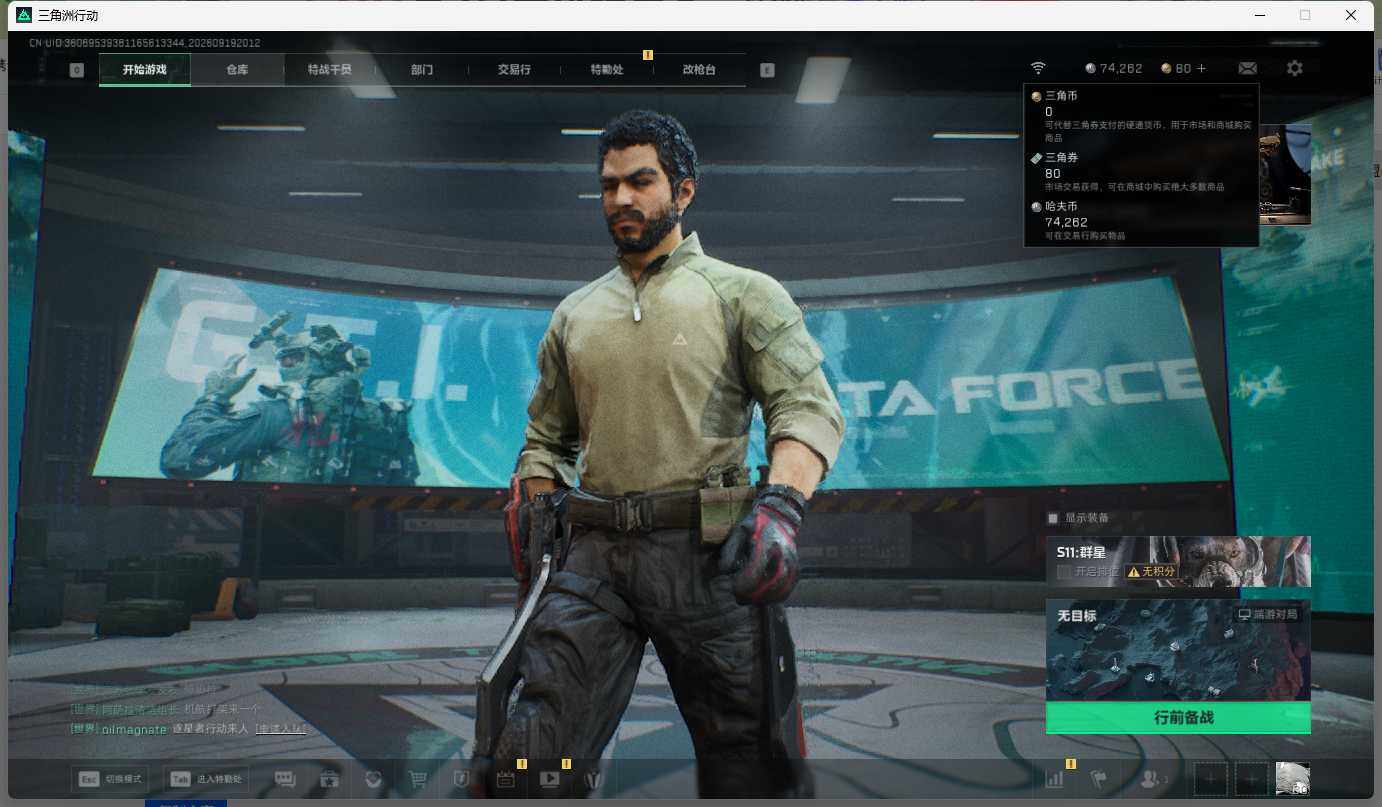Viewport: 1382px width, 807px height.
Task: Switch to the 仓库 tab
Action: click(237, 70)
